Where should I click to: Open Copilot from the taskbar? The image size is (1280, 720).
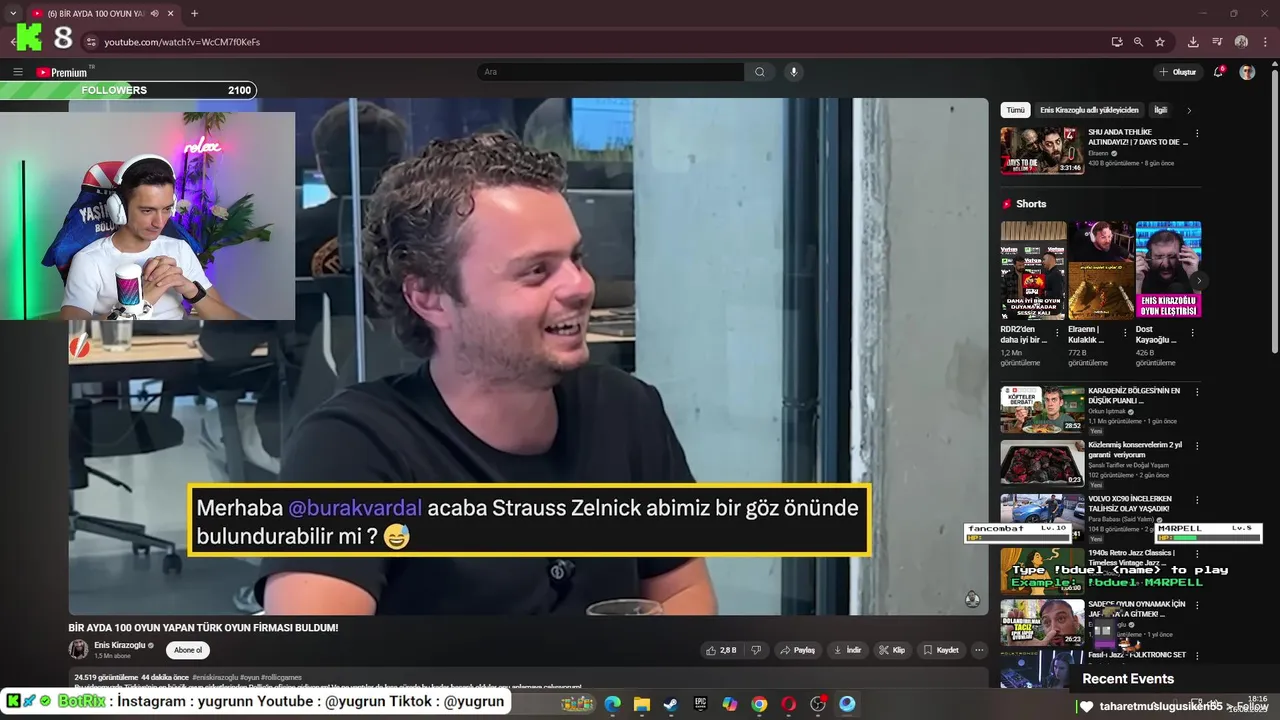pyautogui.click(x=730, y=704)
